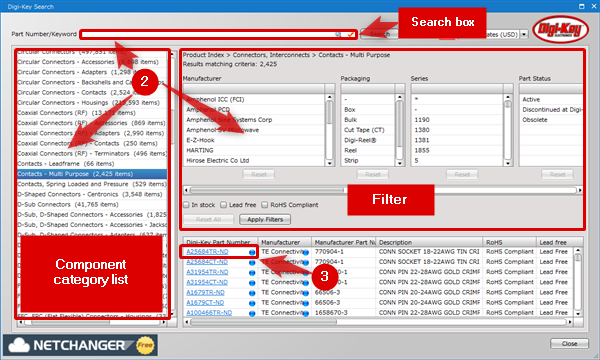Click the globe icon beside A25684CT-ND
The image size is (600, 360).
click(x=252, y=262)
